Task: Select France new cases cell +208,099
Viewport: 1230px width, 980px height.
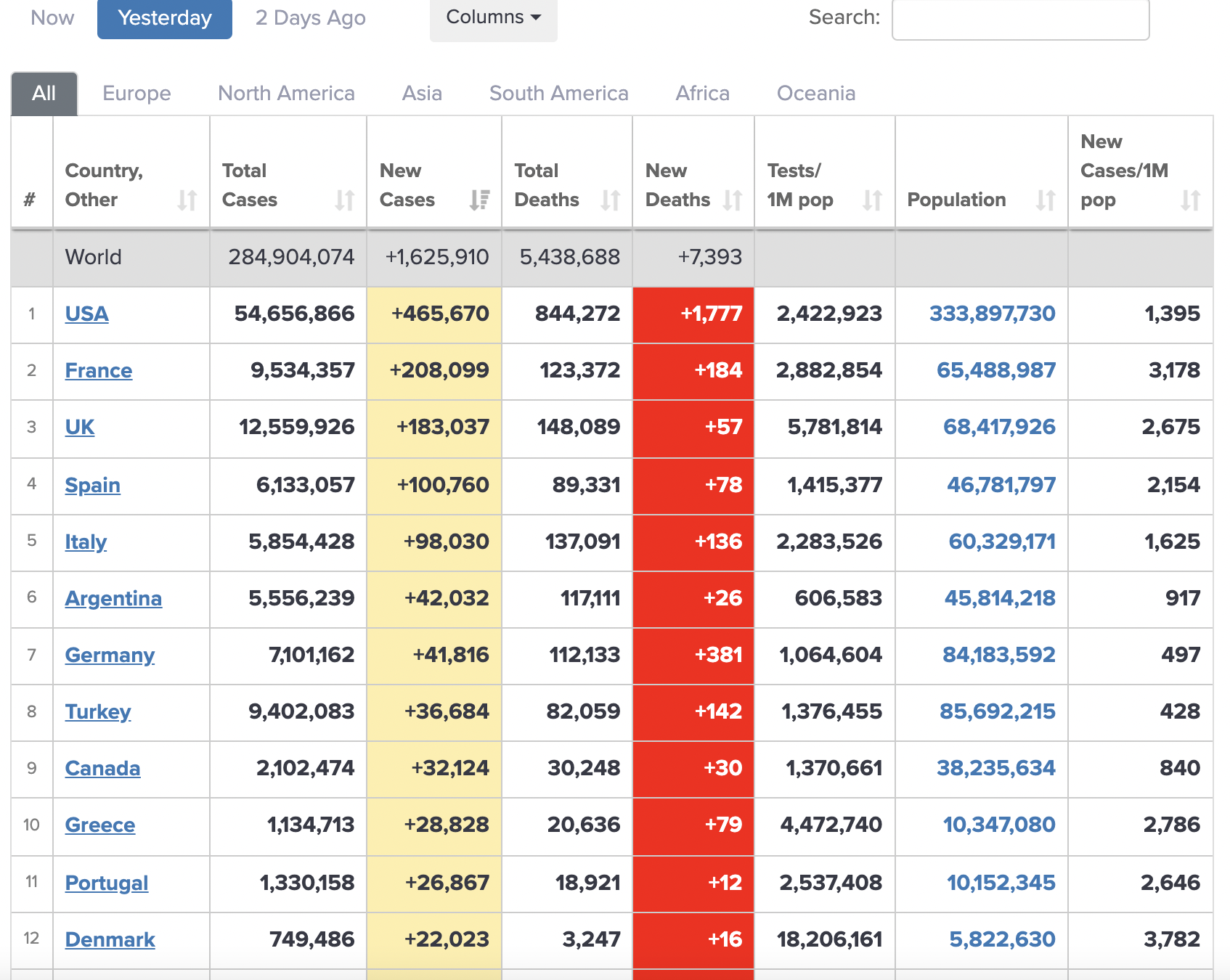Action: coord(434,370)
